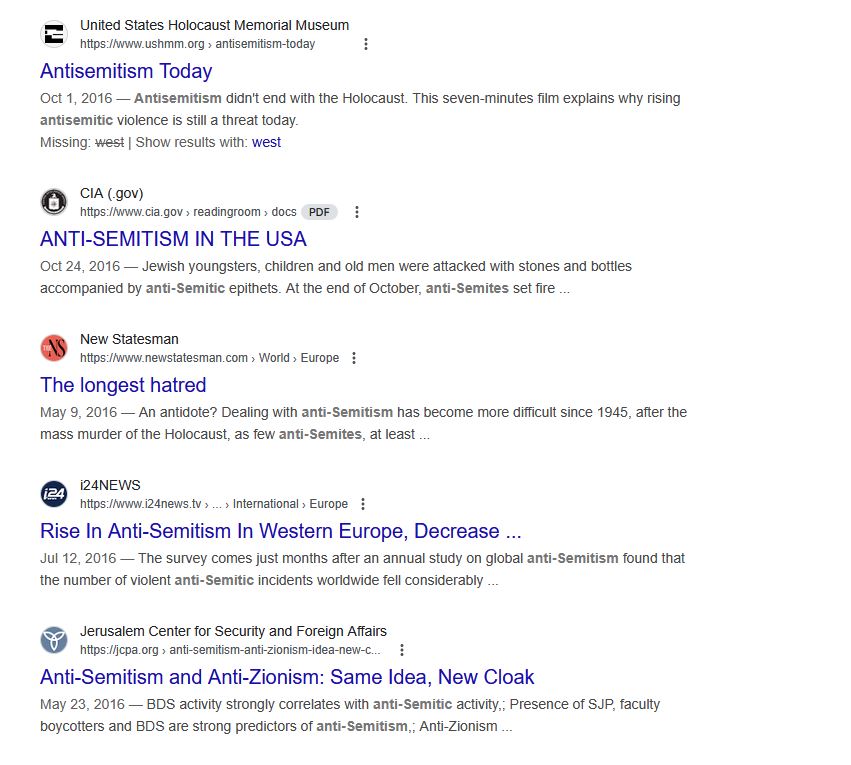Click the May 23, 2016 snippet text
The width and height of the screenshot is (851, 765).
[350, 715]
